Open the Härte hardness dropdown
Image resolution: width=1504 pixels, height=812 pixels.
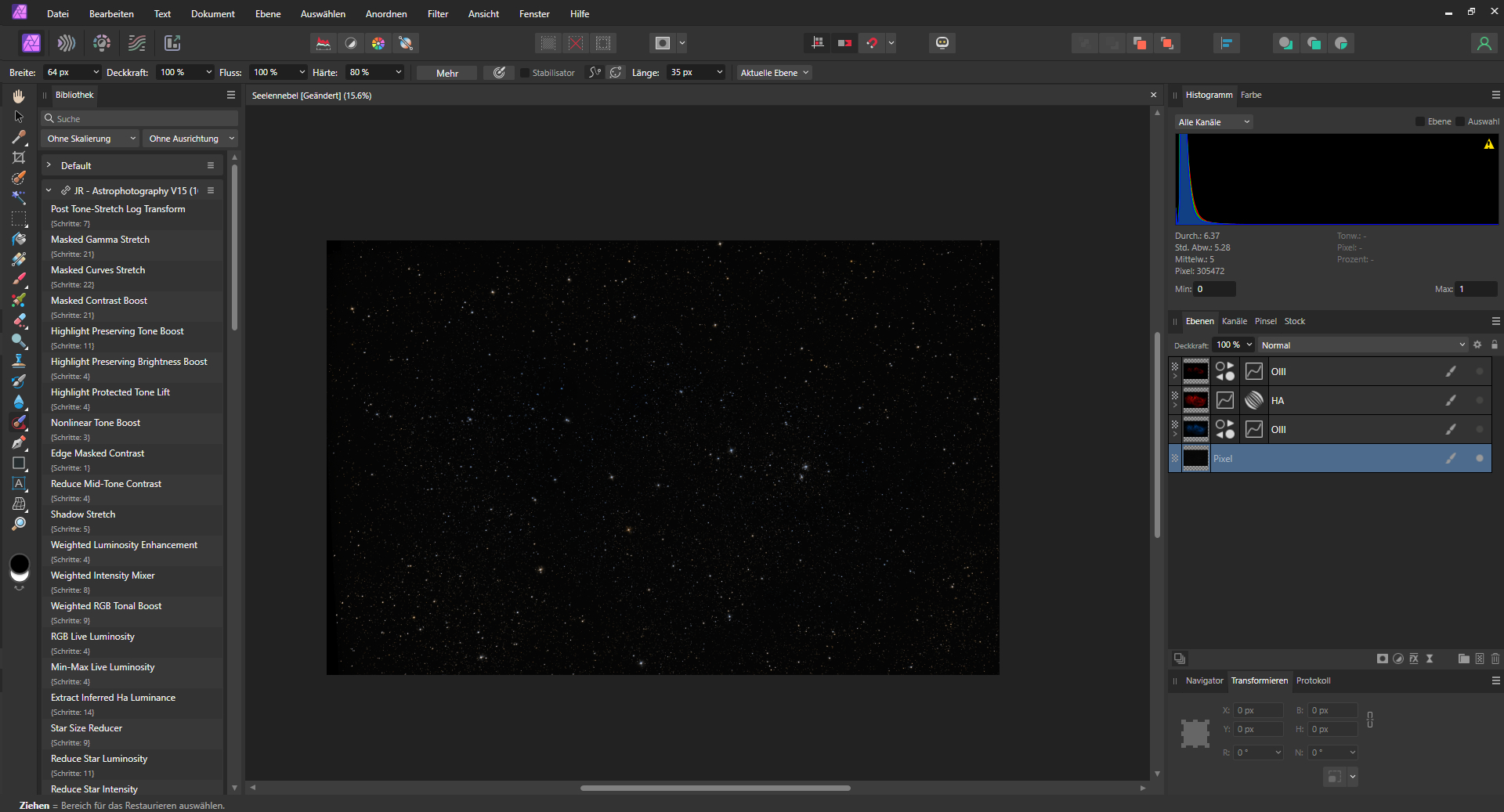pos(398,72)
